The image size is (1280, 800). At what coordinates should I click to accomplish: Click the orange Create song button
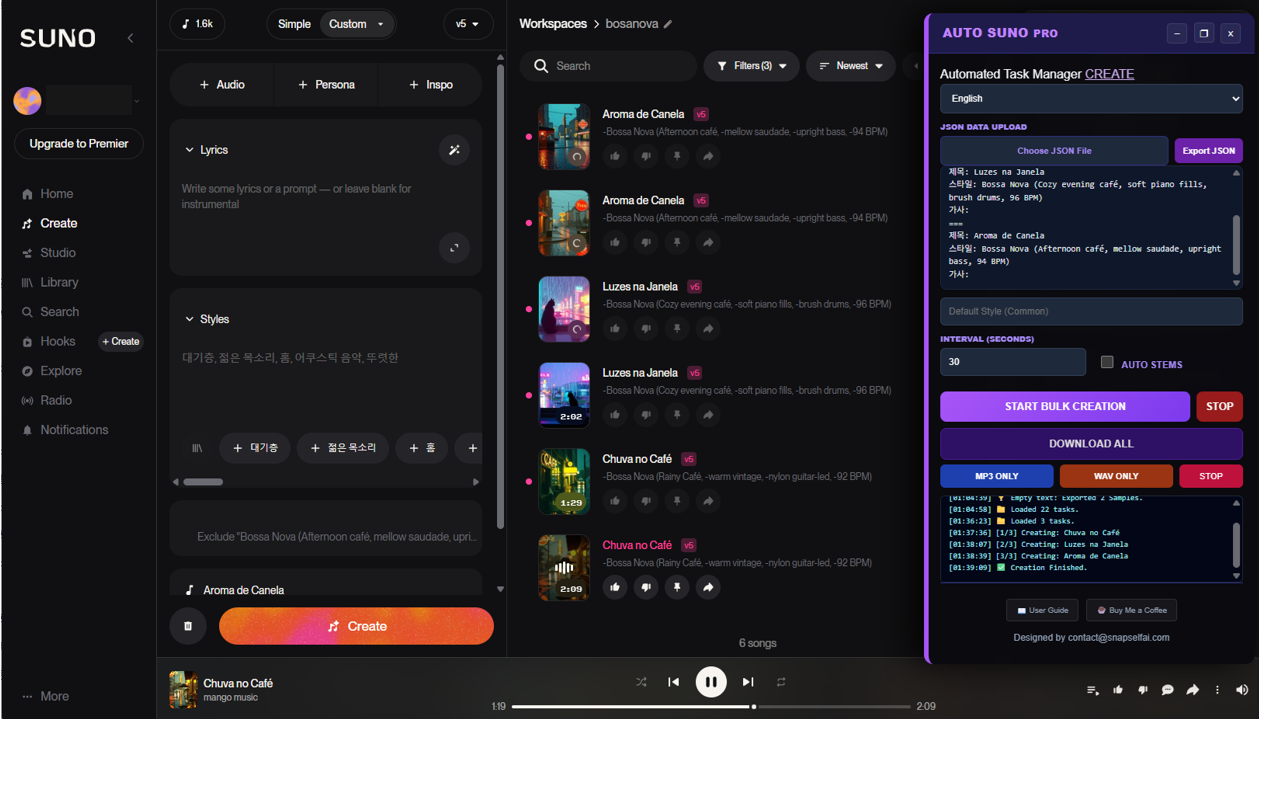point(356,626)
